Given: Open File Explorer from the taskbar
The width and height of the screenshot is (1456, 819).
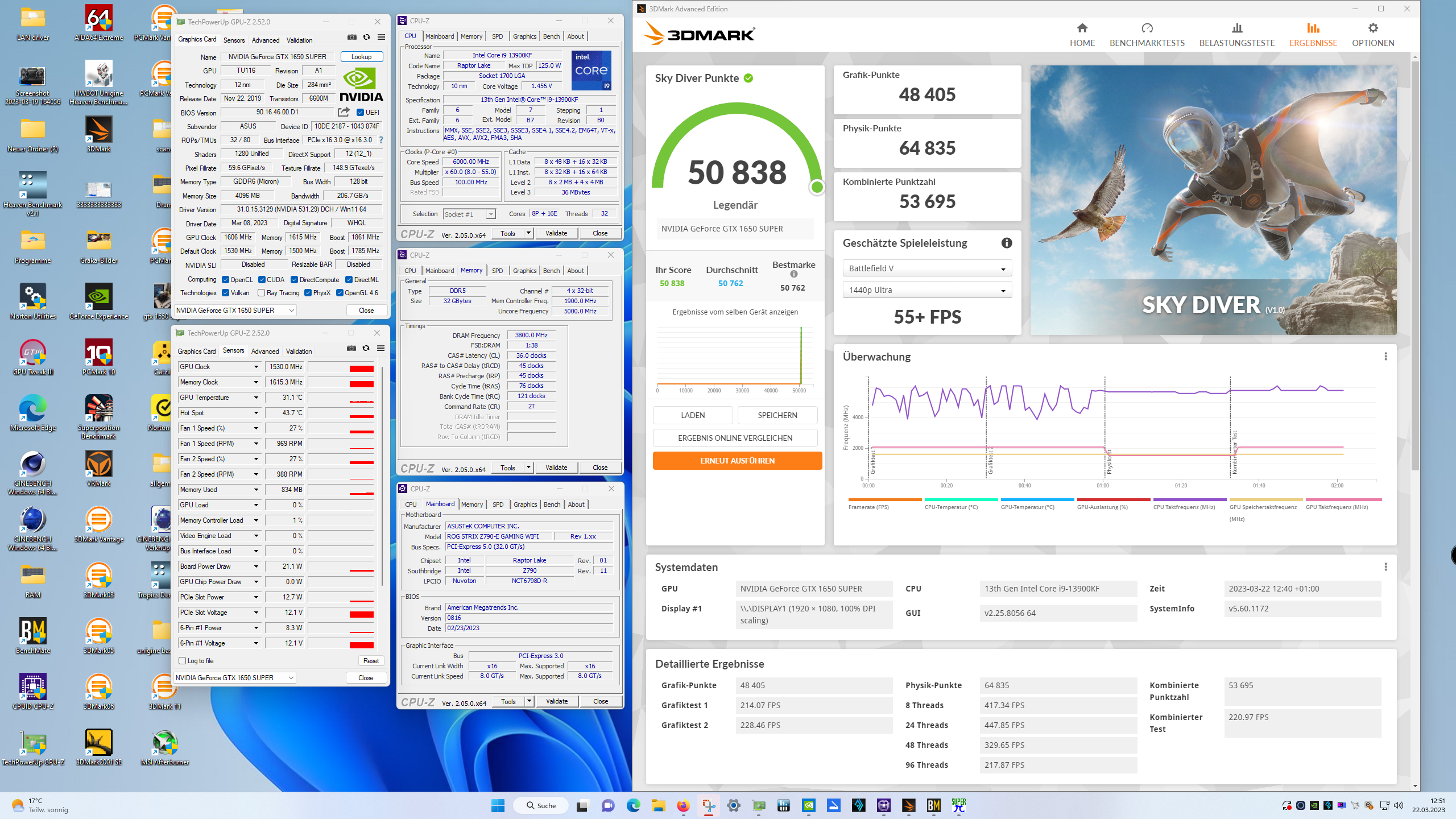Looking at the screenshot, I should [x=658, y=805].
